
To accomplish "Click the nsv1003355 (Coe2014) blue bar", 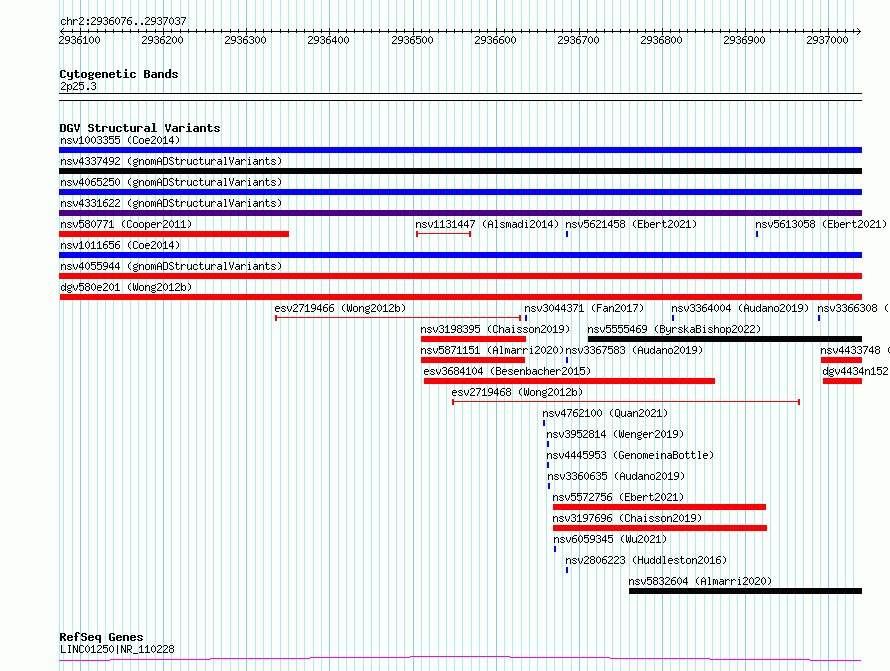I will coord(460,150).
